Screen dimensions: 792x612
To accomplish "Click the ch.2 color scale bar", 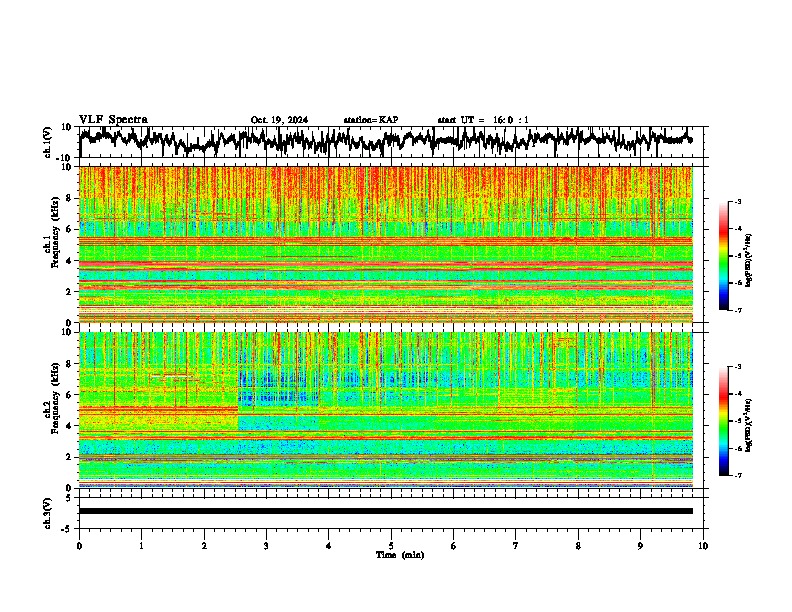I will click(x=724, y=421).
